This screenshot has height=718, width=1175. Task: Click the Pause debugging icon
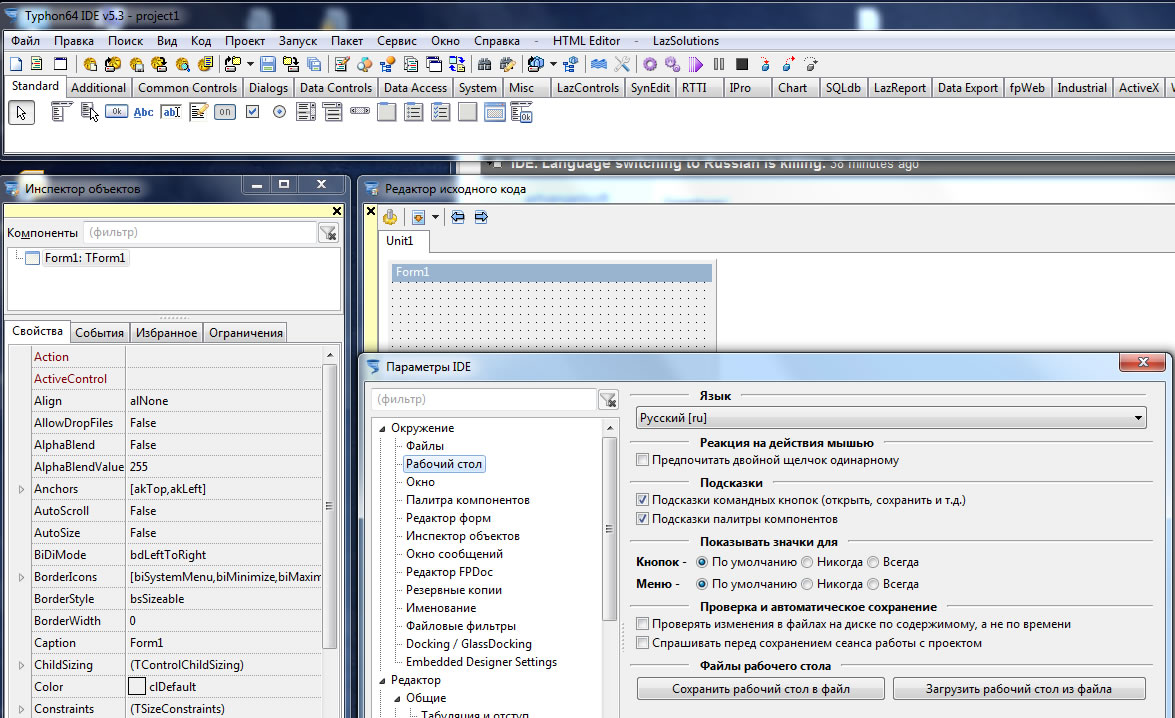[719, 64]
